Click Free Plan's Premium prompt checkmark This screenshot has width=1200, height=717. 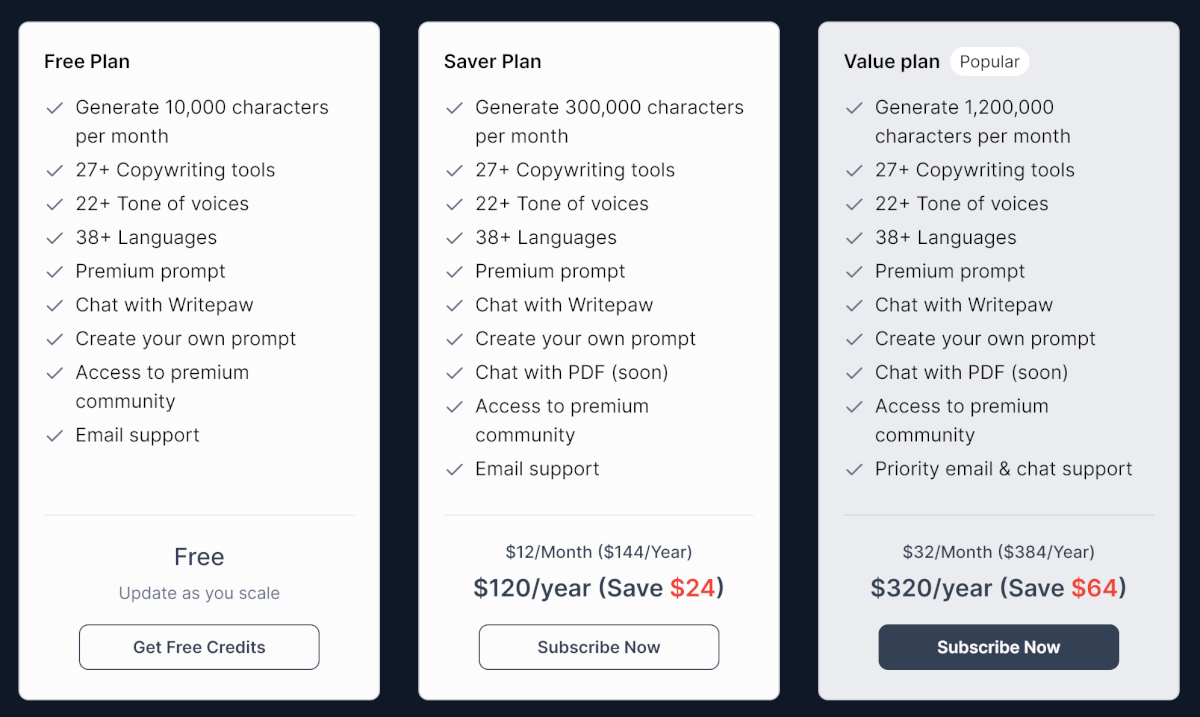click(55, 272)
